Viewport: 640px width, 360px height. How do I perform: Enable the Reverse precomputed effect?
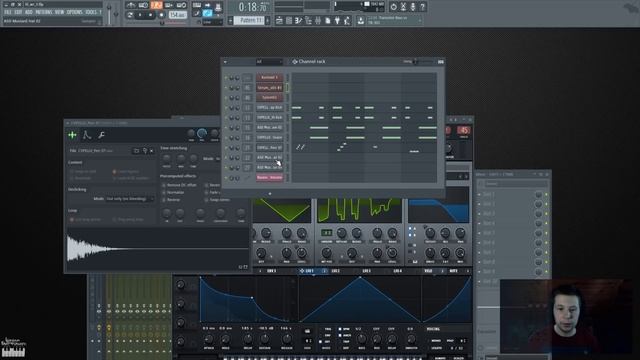(x=171, y=200)
